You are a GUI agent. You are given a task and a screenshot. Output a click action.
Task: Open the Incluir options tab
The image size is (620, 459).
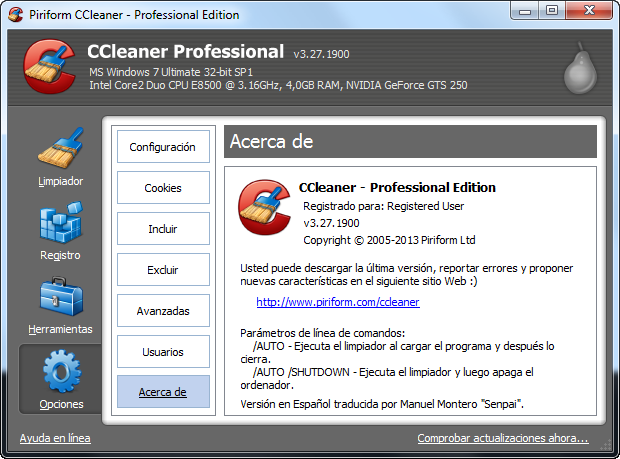163,229
